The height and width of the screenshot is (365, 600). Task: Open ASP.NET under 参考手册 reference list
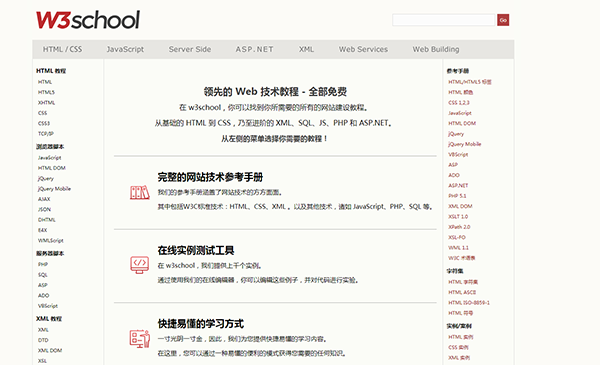458,185
